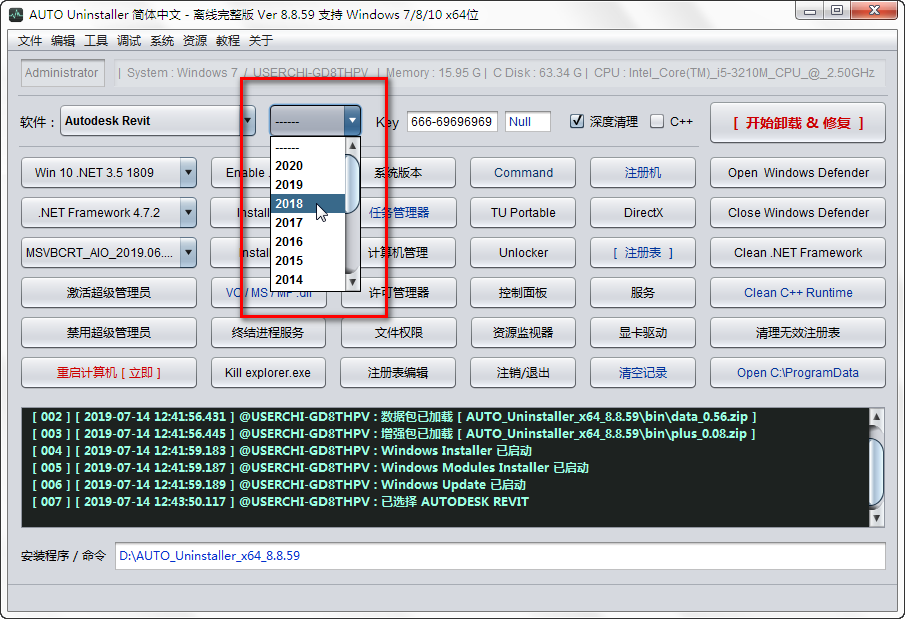The height and width of the screenshot is (619, 905).
Task: Click Kill explorer.exe button
Action: (x=268, y=372)
